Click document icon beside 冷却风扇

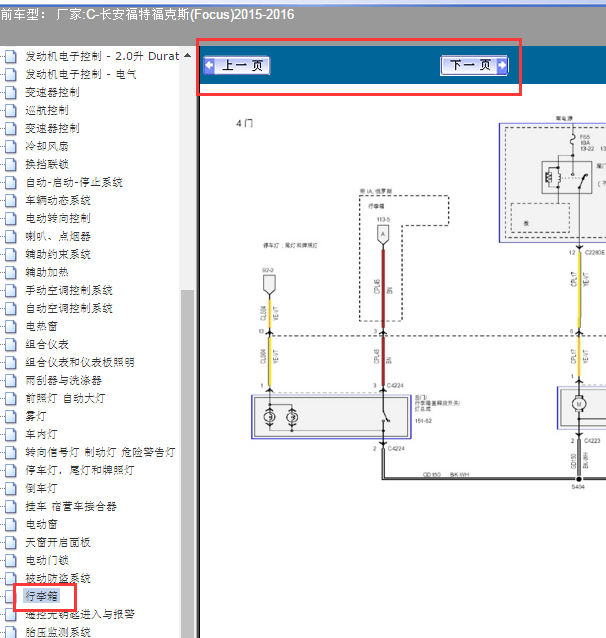11,146
